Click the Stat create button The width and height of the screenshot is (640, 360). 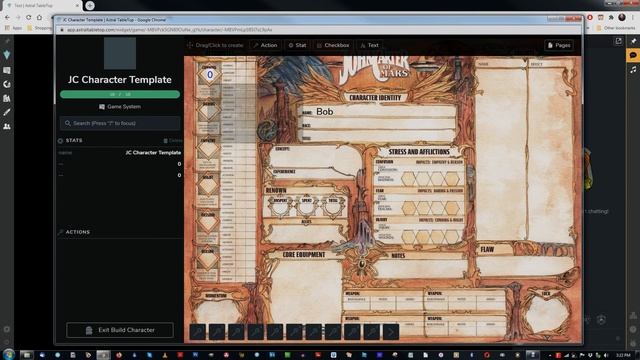point(298,45)
